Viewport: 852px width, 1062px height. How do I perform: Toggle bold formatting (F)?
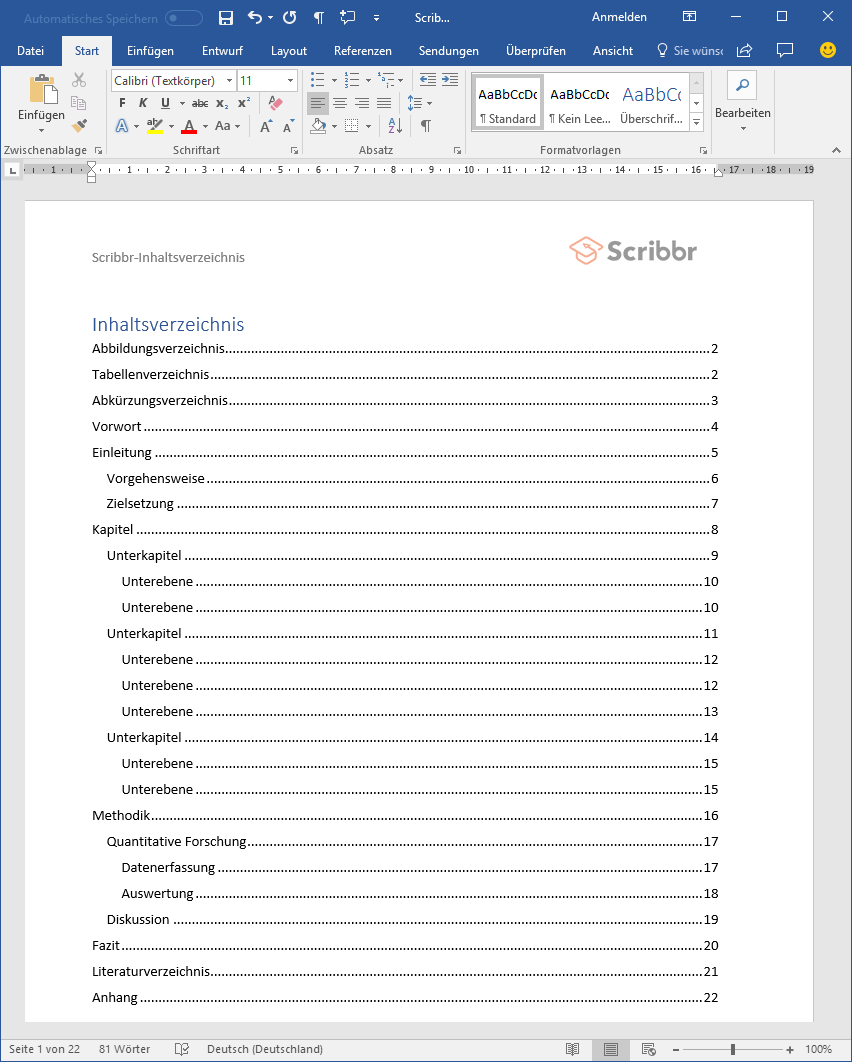[x=122, y=103]
